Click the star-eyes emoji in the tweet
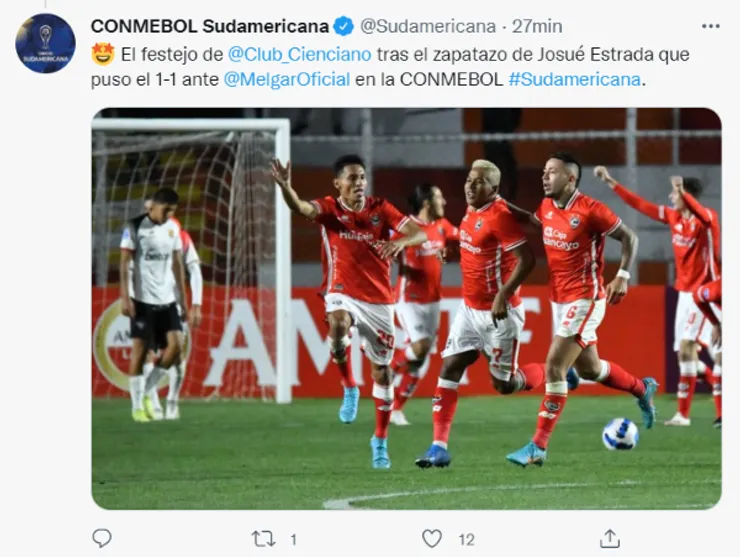Image resolution: width=740 pixels, height=557 pixels. pos(103,54)
